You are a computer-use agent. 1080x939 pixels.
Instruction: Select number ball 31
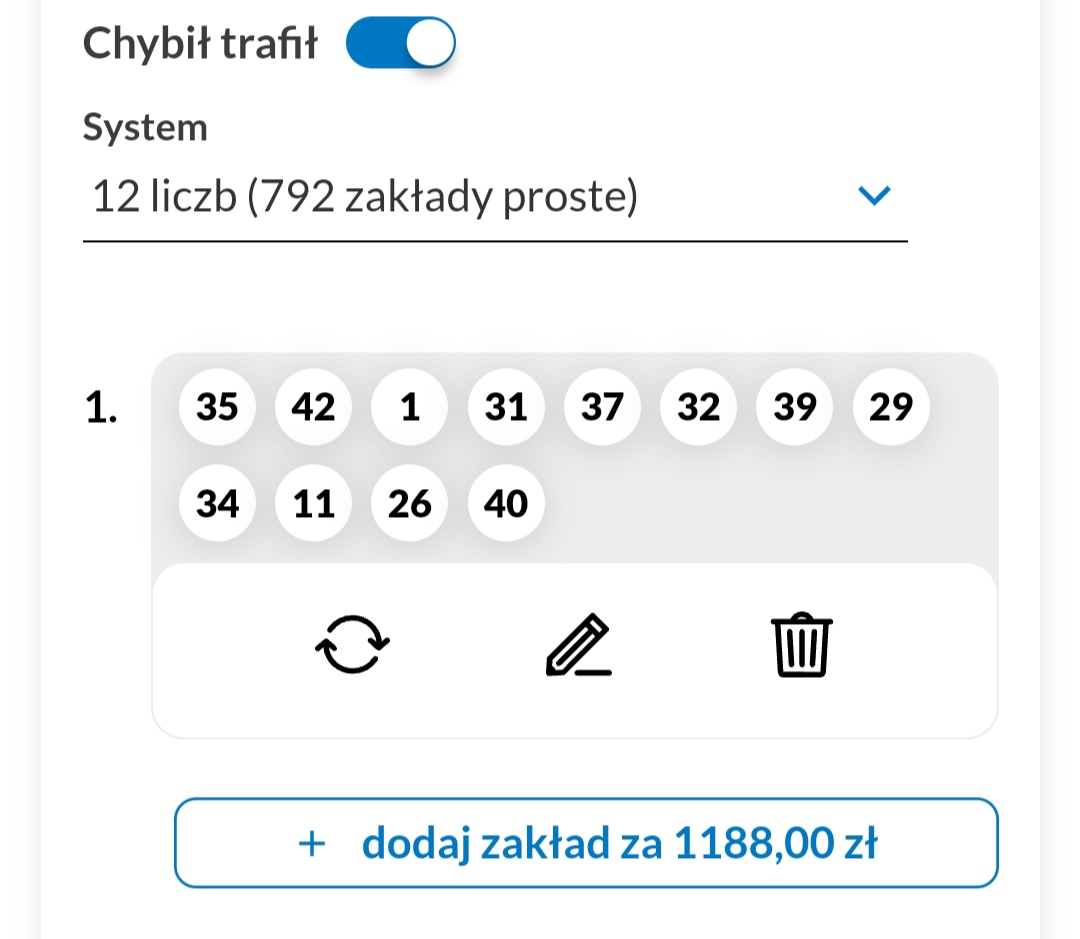506,408
